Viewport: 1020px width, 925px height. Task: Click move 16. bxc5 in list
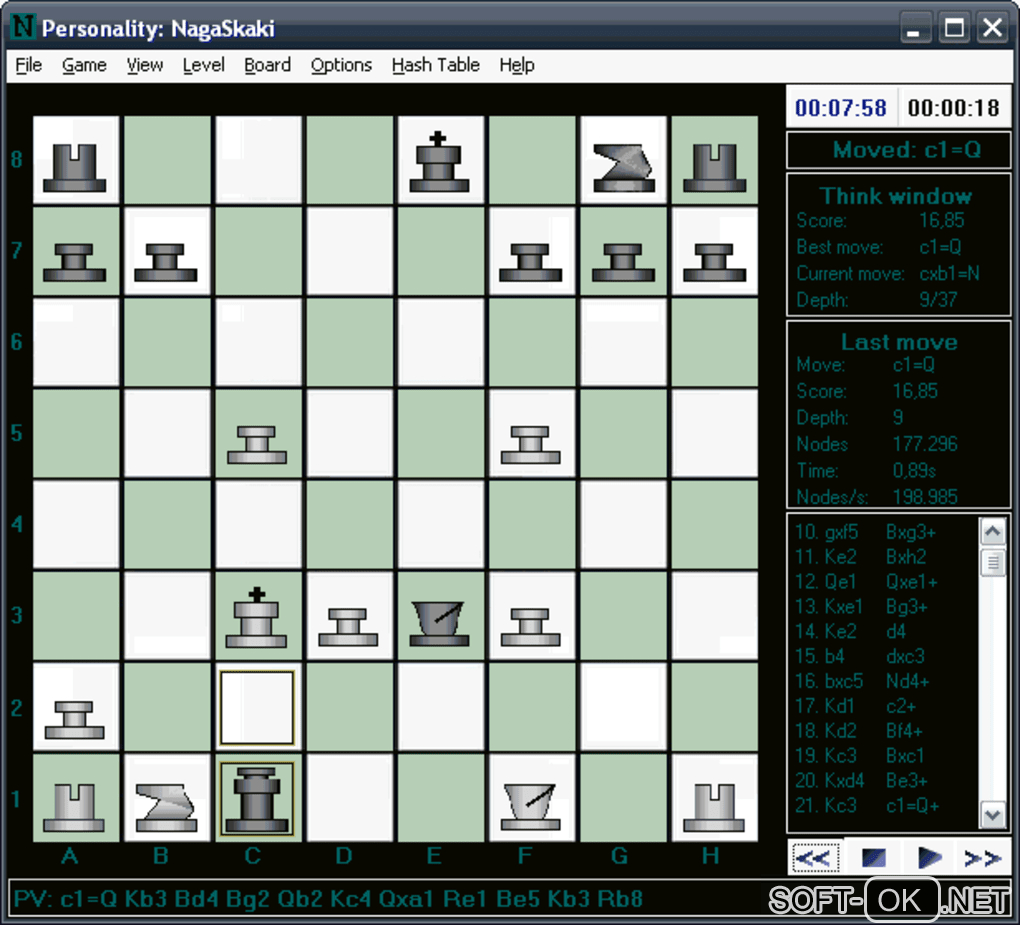point(829,681)
